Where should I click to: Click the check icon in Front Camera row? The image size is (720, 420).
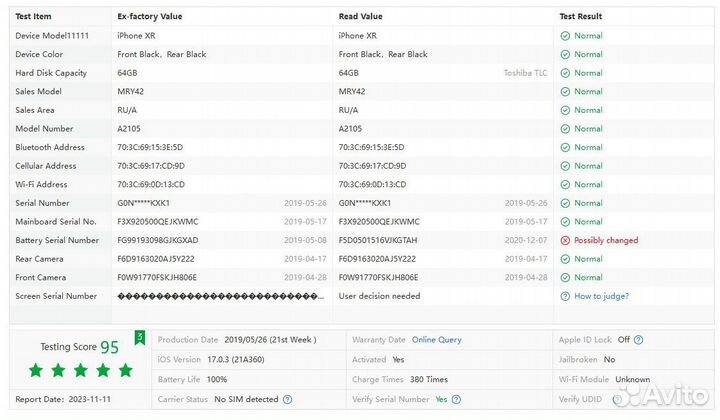tap(565, 278)
